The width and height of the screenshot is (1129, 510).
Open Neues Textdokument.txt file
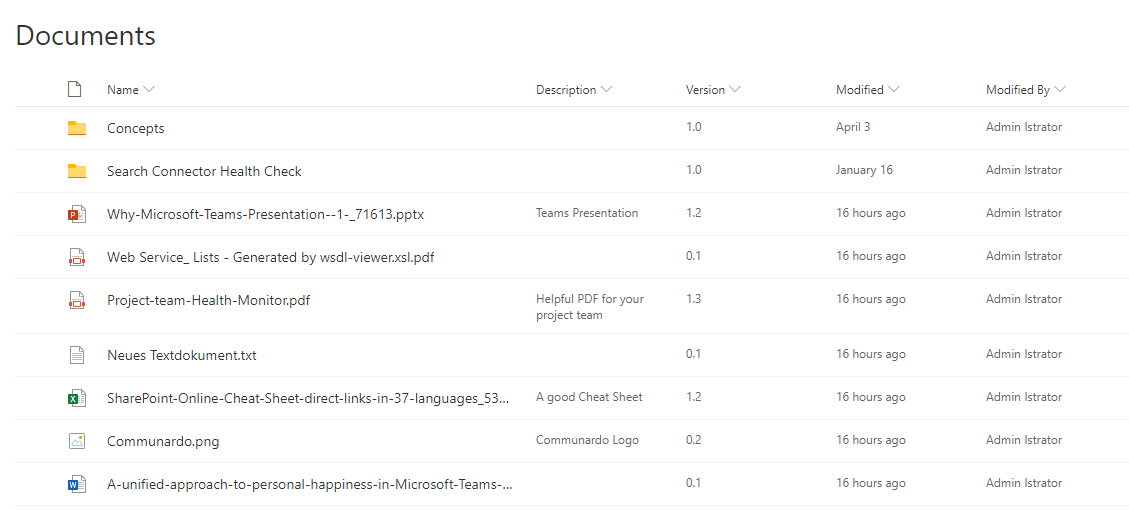click(182, 355)
